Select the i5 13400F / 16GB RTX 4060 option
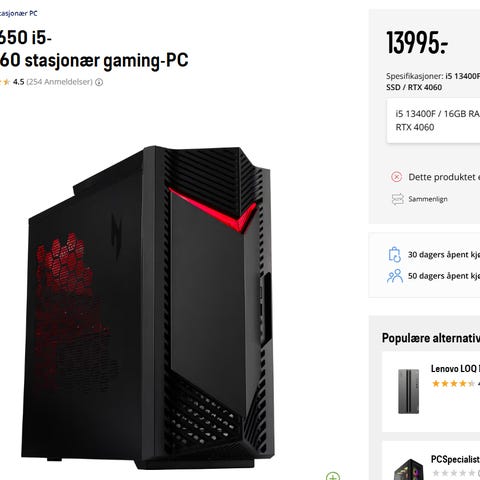 [x=433, y=121]
